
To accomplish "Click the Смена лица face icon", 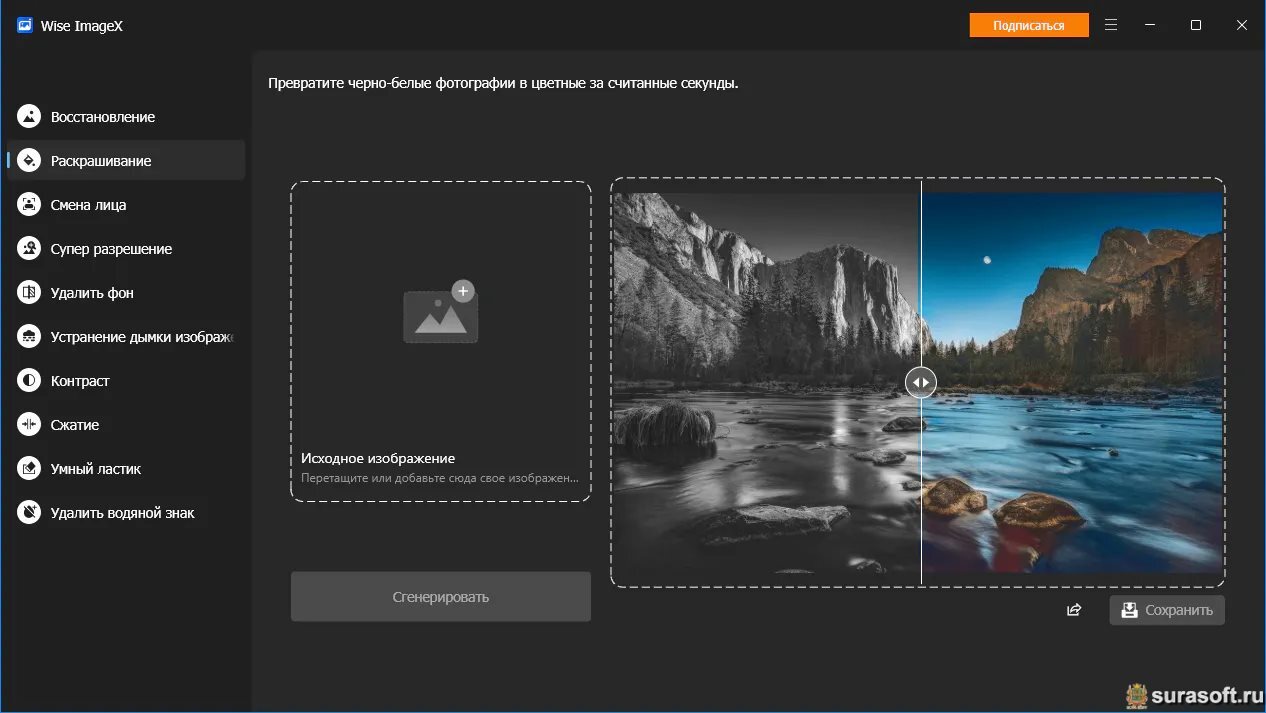I will [29, 204].
